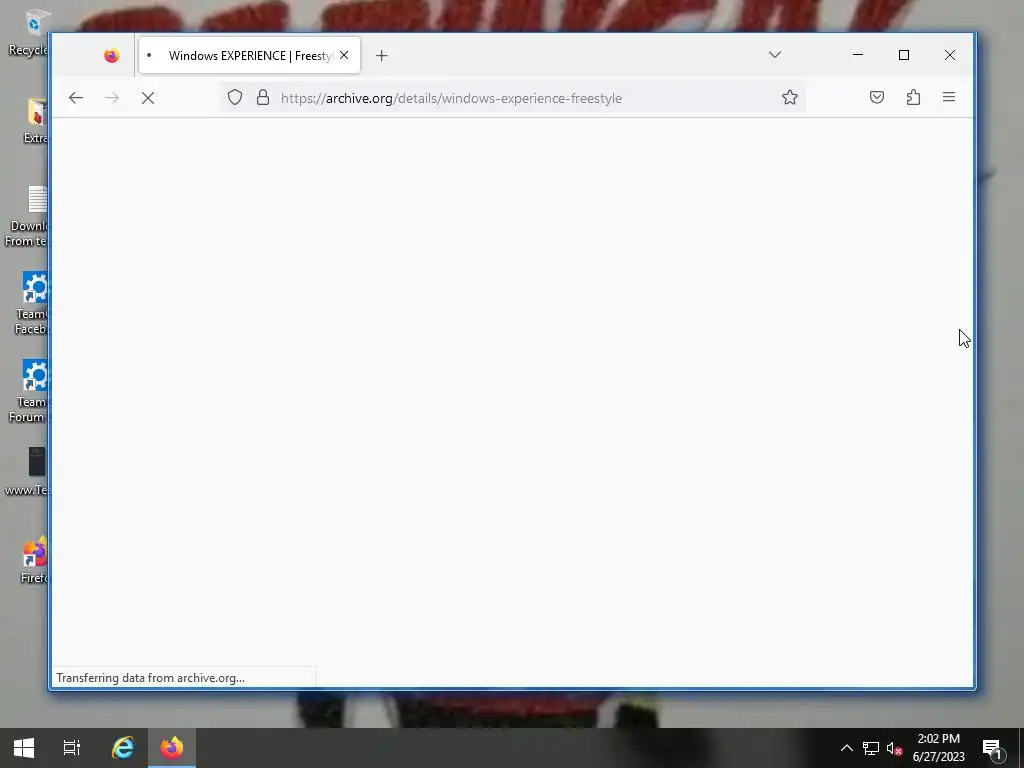Screen dimensions: 1024x768
Task: Stop loading the page
Action: click(x=148, y=98)
